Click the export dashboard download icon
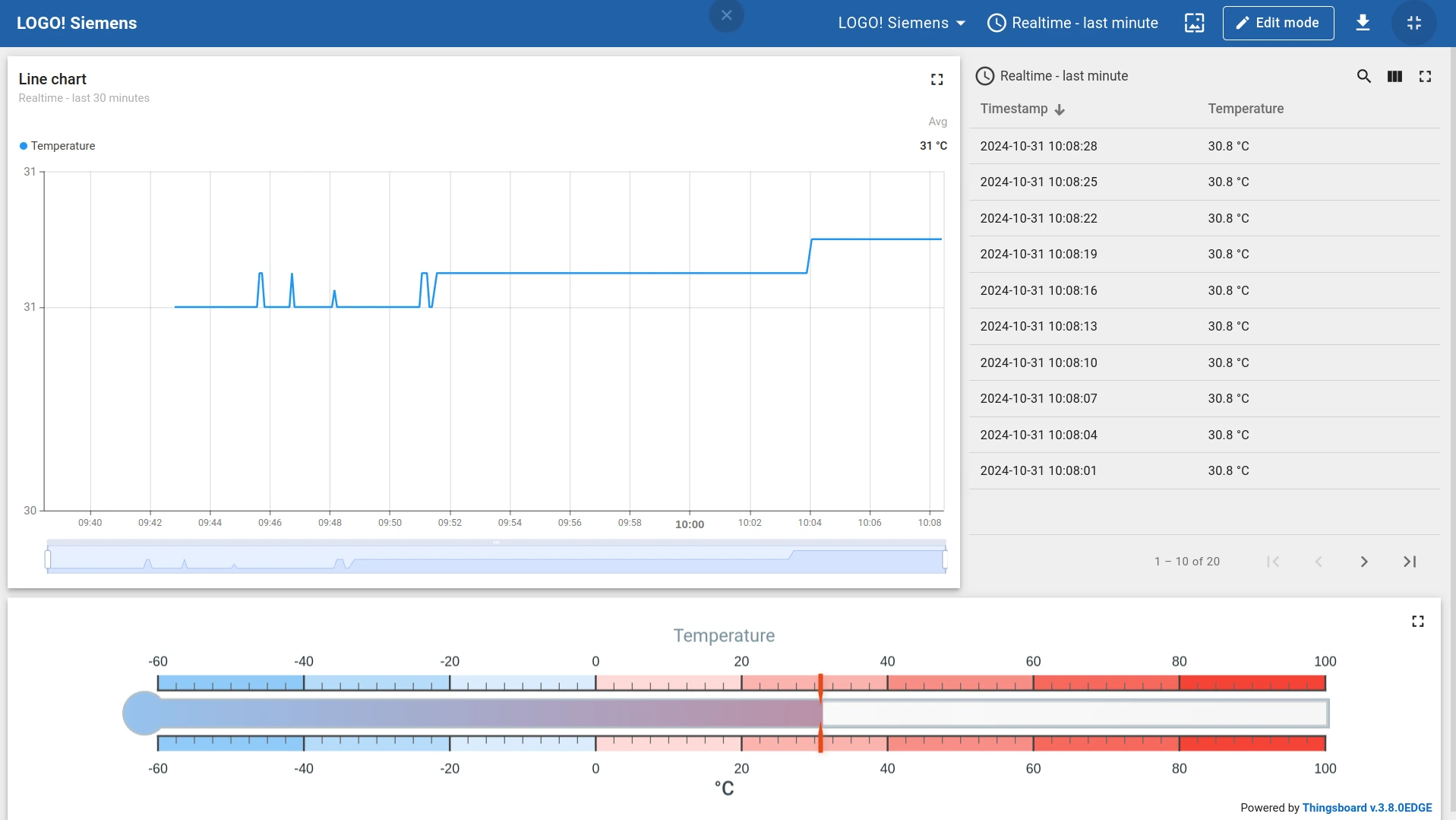1456x820 pixels. click(1363, 23)
